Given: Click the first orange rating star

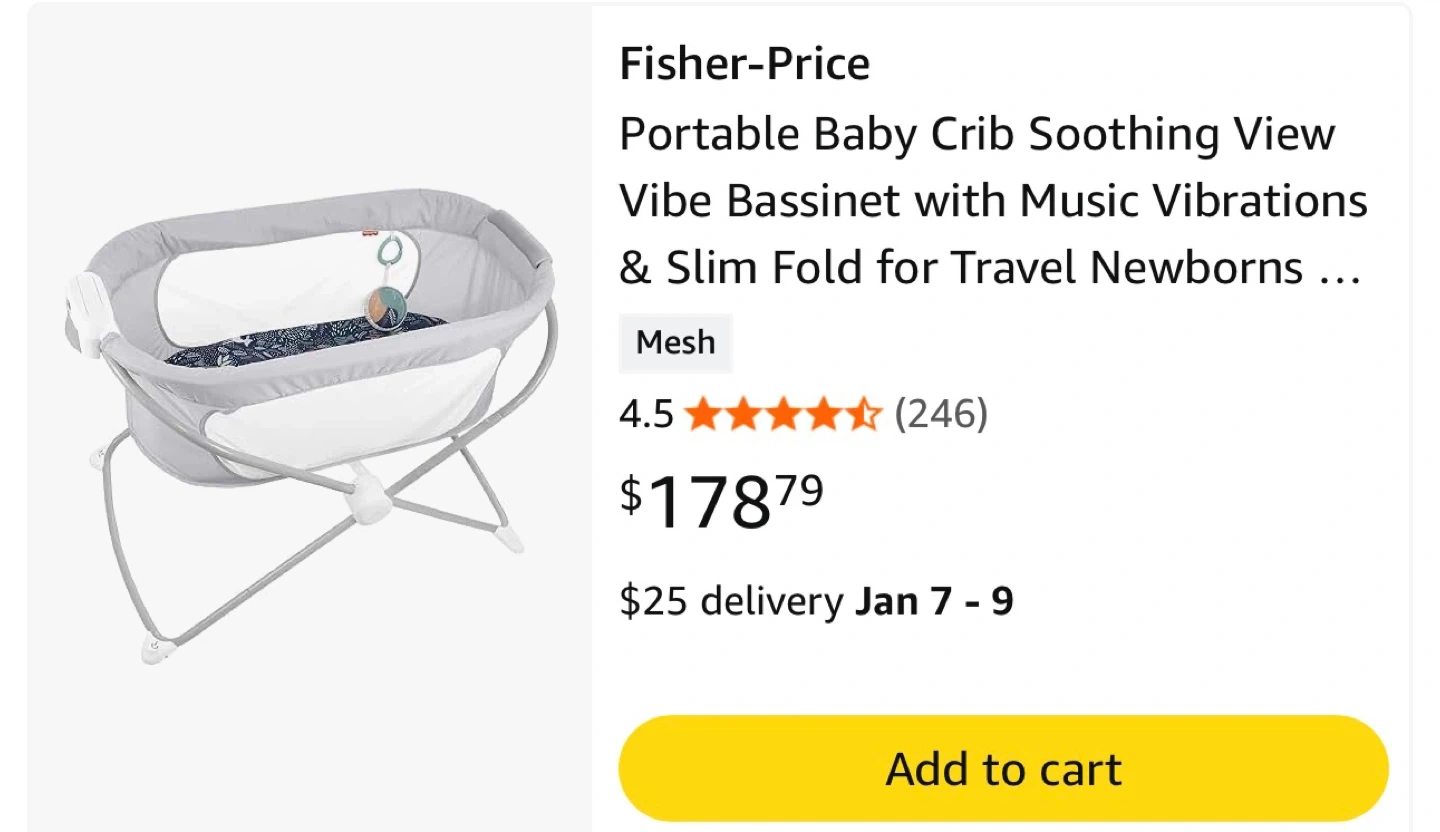Looking at the screenshot, I should coord(704,413).
